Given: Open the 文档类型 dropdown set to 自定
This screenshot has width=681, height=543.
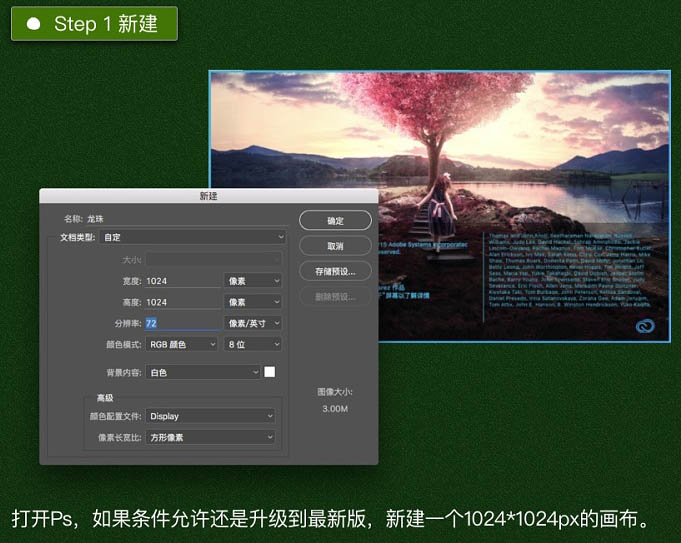Looking at the screenshot, I should coord(193,237).
